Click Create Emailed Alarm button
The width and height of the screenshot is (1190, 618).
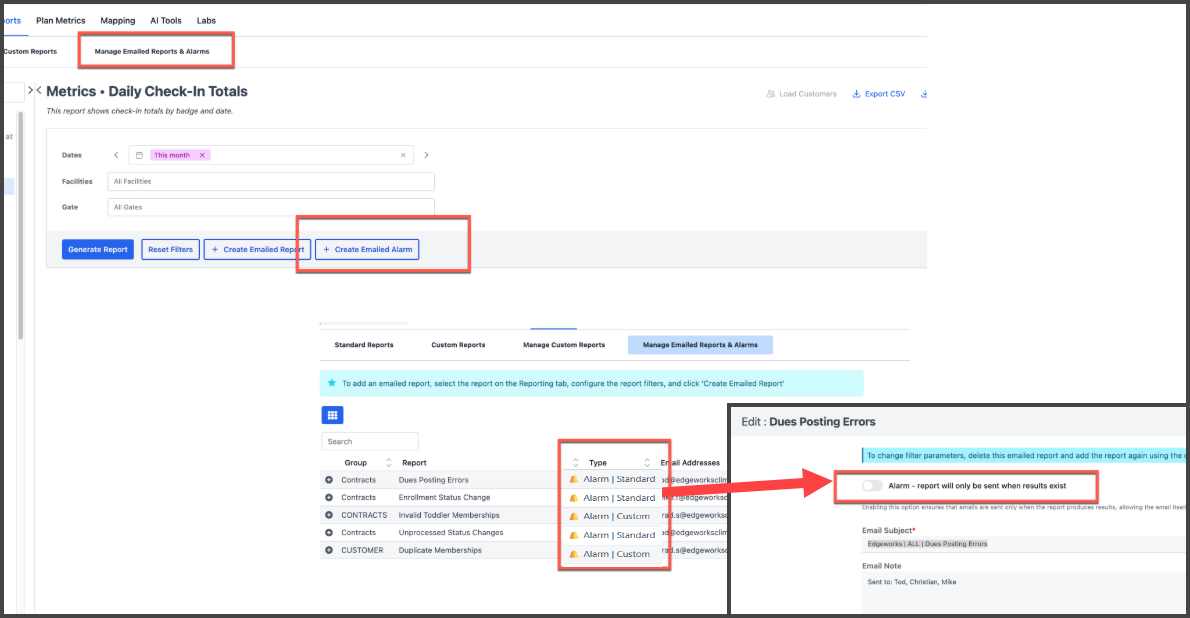point(367,249)
